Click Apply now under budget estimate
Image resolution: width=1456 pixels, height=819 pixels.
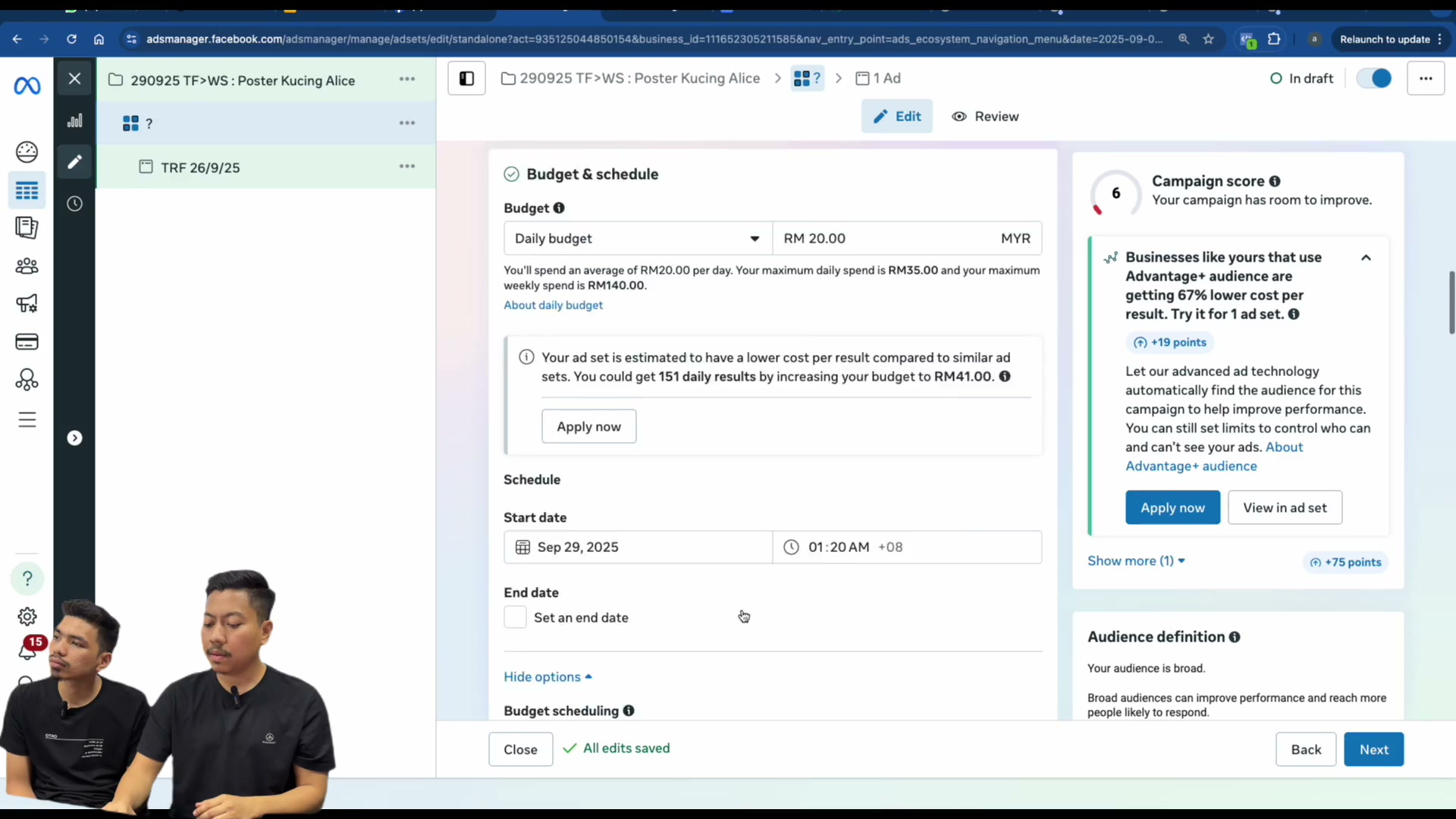[x=588, y=426]
